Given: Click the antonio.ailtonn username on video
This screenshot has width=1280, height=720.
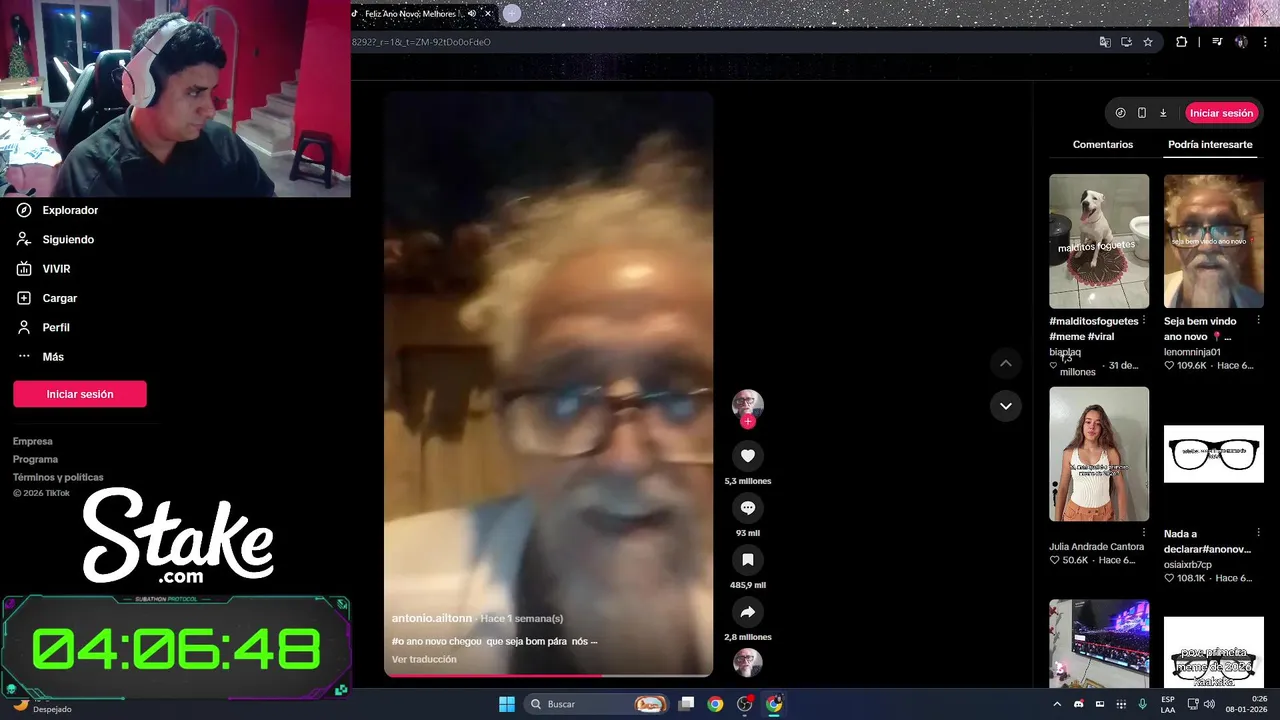Looking at the screenshot, I should tap(431, 618).
